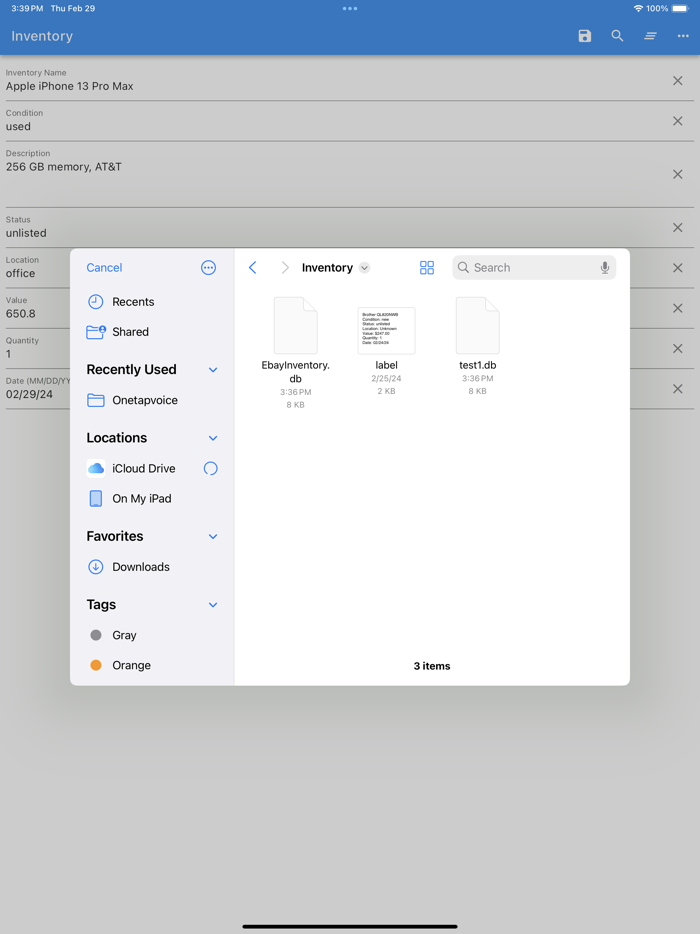Tap the battery indicator in status bar
Screen dimensions: 700x934
(x=680, y=8)
